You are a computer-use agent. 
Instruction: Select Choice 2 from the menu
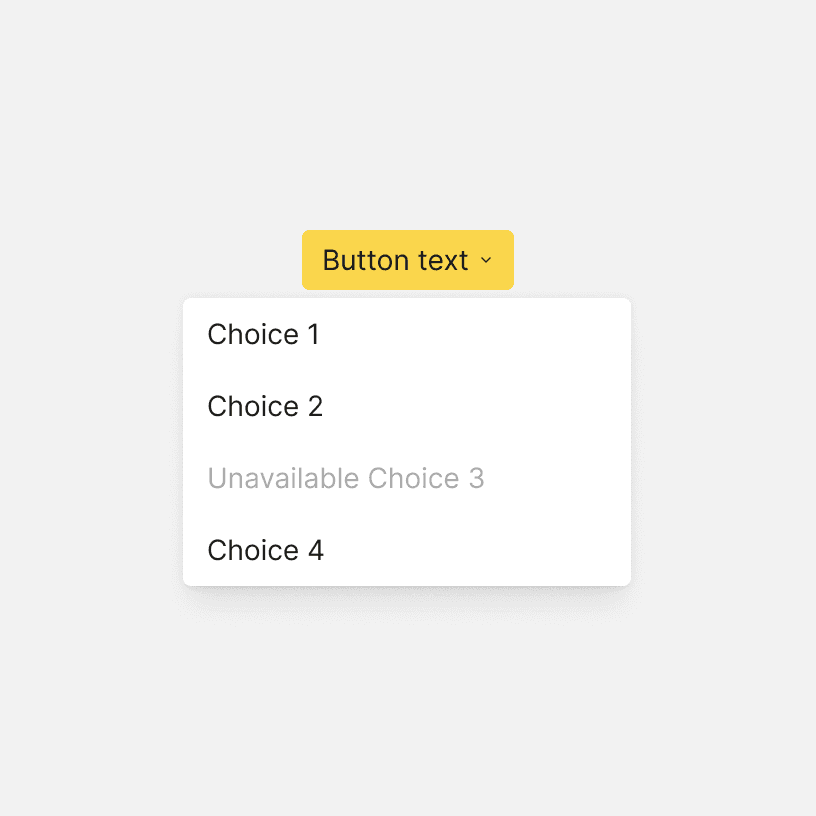click(x=265, y=407)
